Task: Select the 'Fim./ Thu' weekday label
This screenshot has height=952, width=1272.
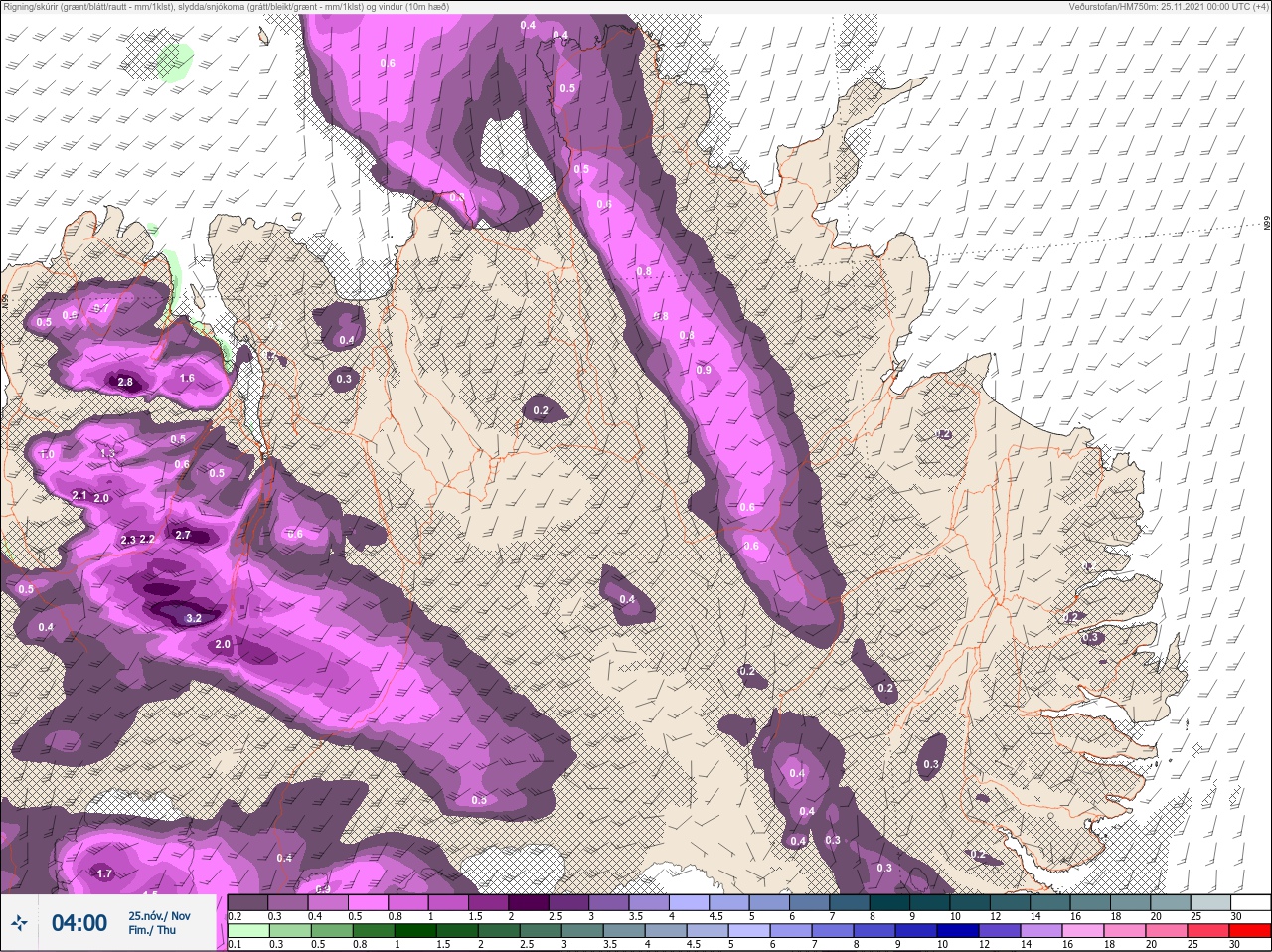Action: pyautogui.click(x=152, y=930)
